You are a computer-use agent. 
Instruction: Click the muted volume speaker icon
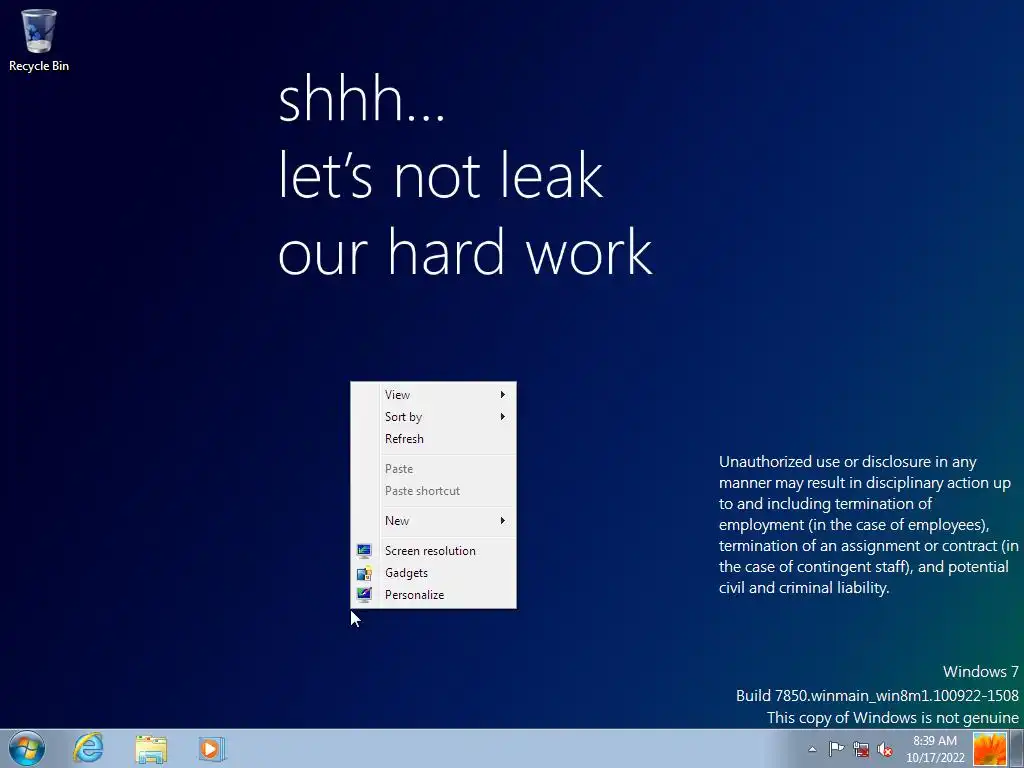coord(885,749)
